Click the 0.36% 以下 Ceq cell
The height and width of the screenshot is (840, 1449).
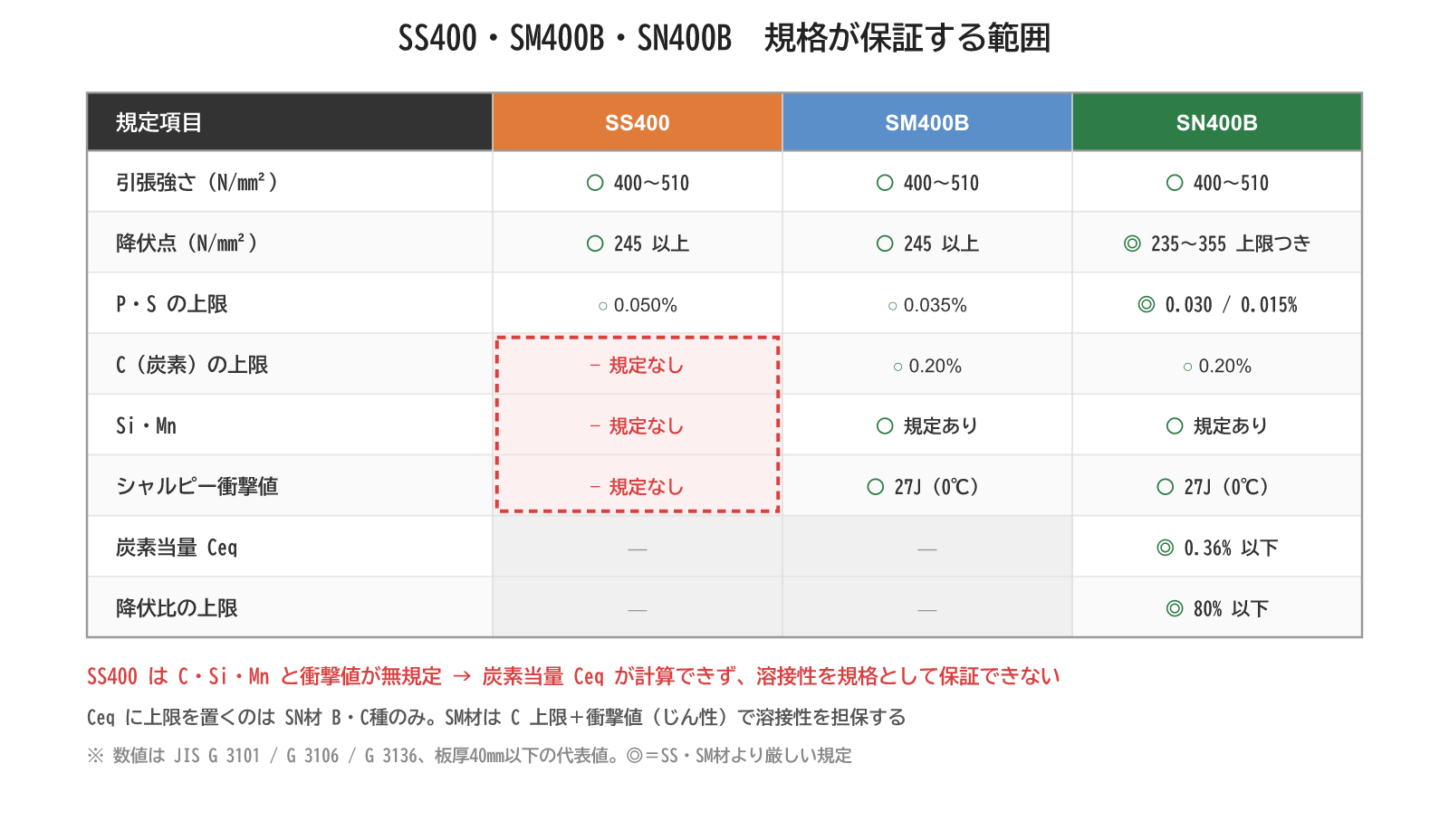(1217, 548)
